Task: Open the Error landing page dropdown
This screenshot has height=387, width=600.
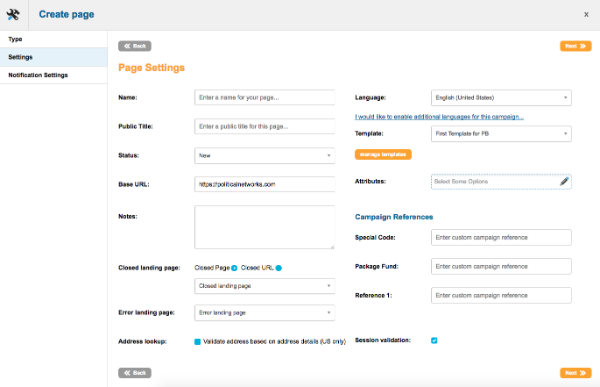Action: [264, 313]
